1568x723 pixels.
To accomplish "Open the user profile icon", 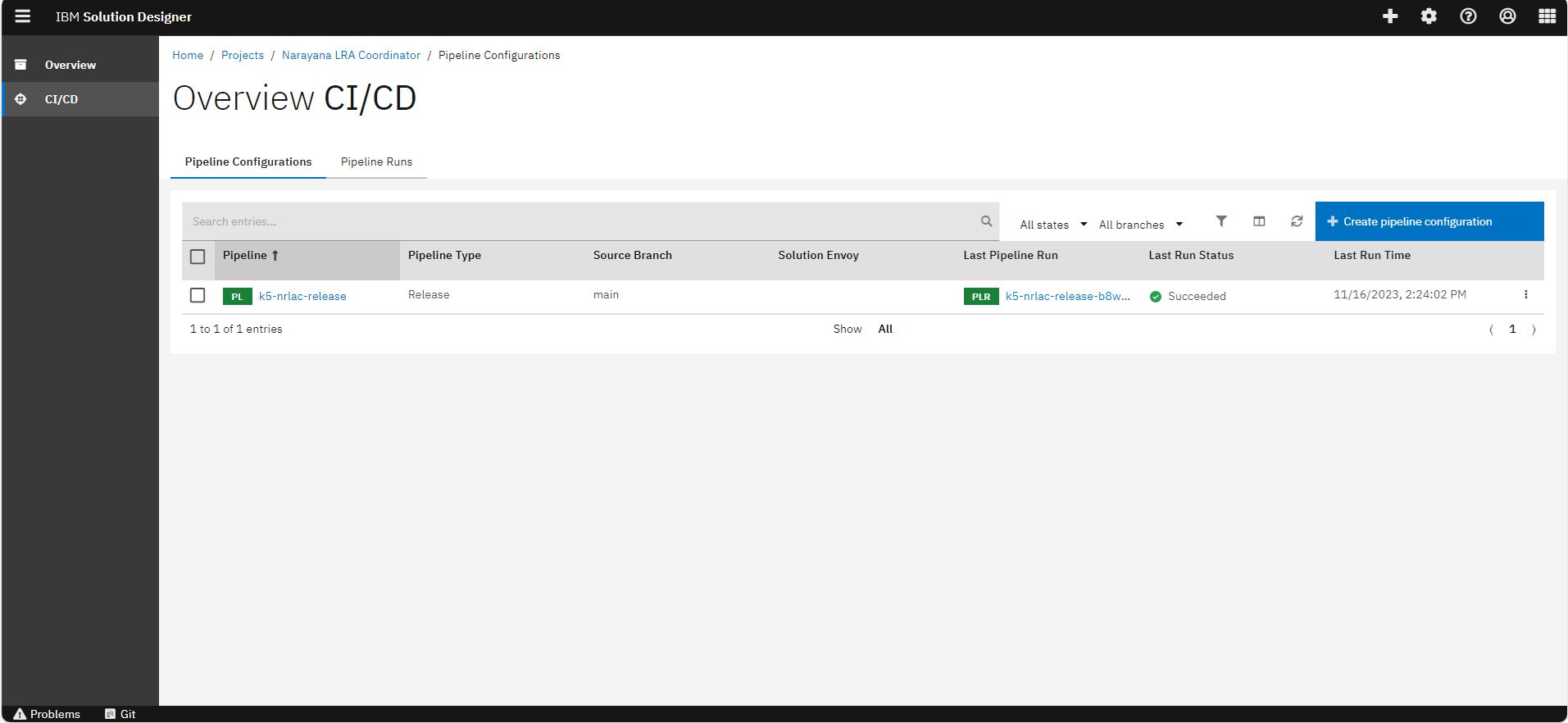I will (x=1507, y=16).
